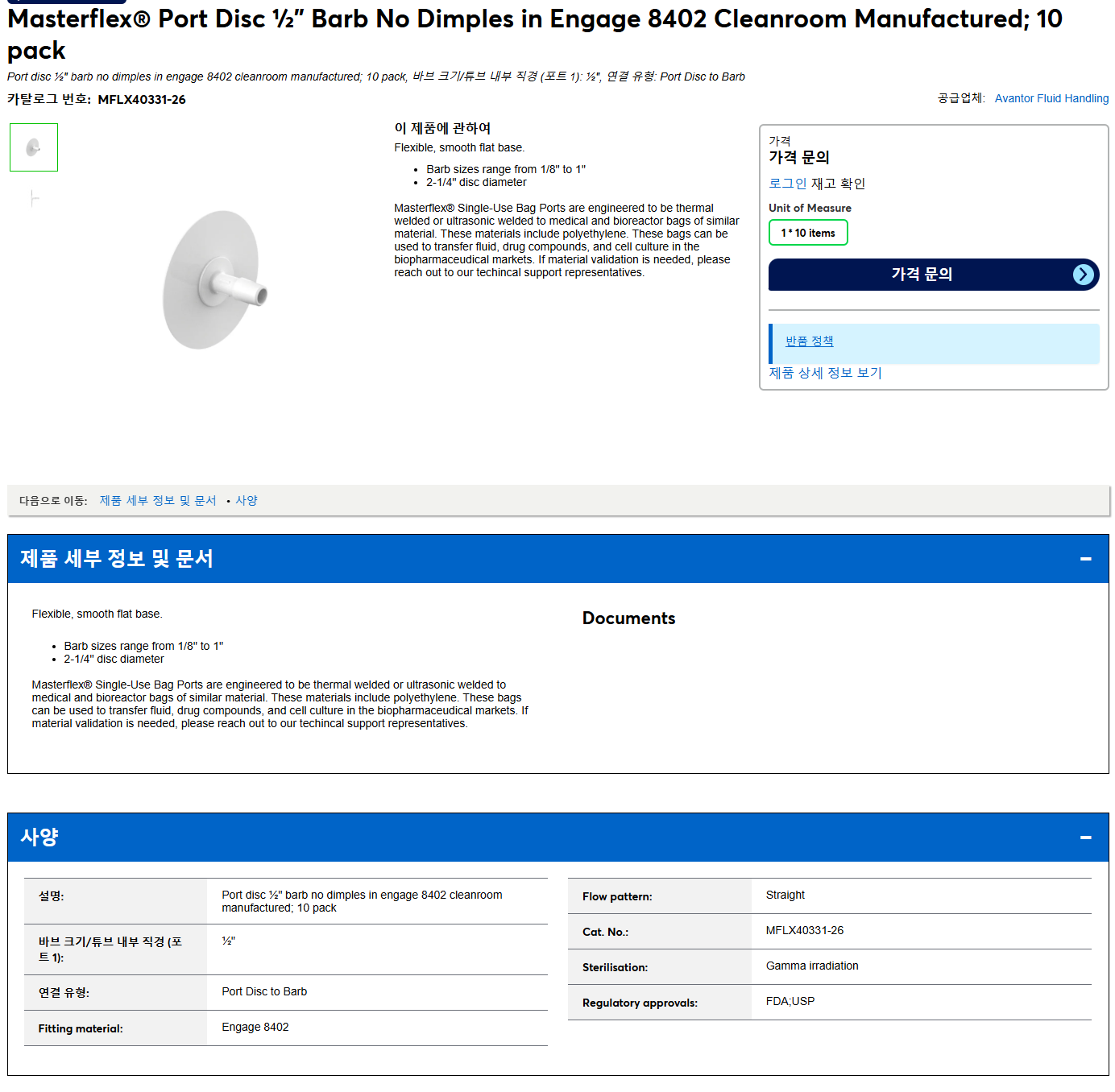Collapse the 제품 세부 정보 및 문서 panel
This screenshot has width=1115, height=1092.
(1086, 559)
